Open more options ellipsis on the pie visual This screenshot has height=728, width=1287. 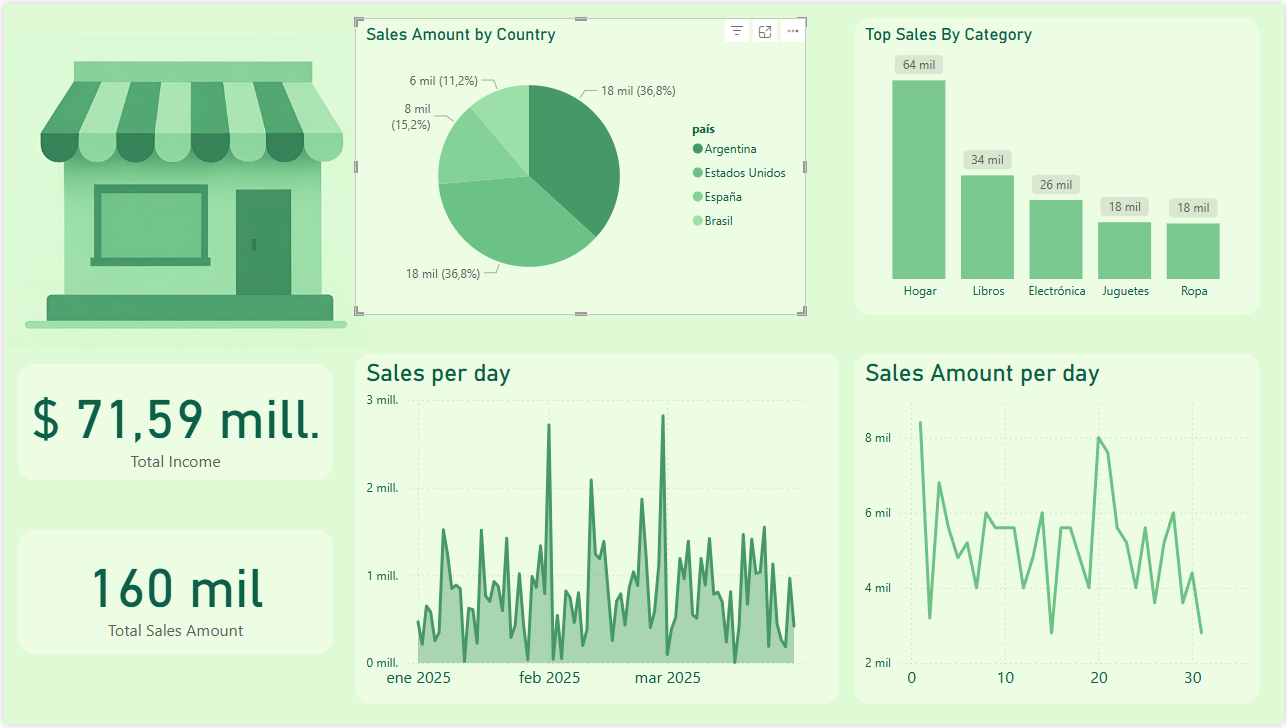(793, 32)
